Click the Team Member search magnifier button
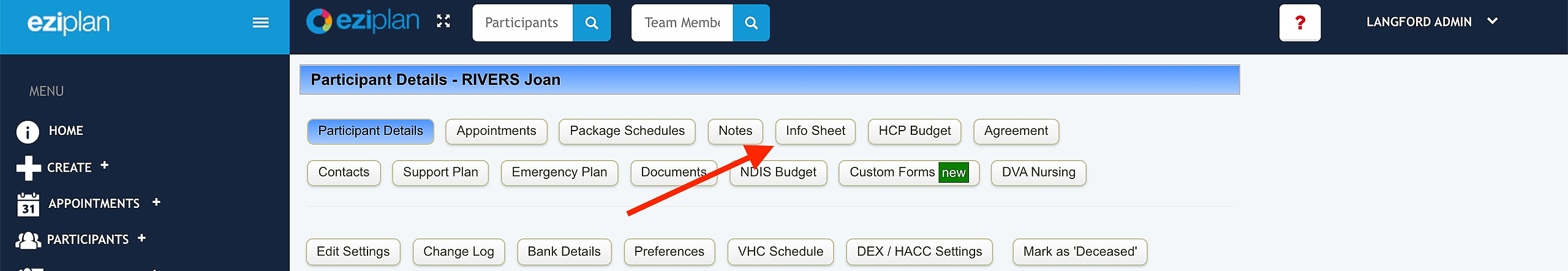The height and width of the screenshot is (271, 1568). [751, 23]
